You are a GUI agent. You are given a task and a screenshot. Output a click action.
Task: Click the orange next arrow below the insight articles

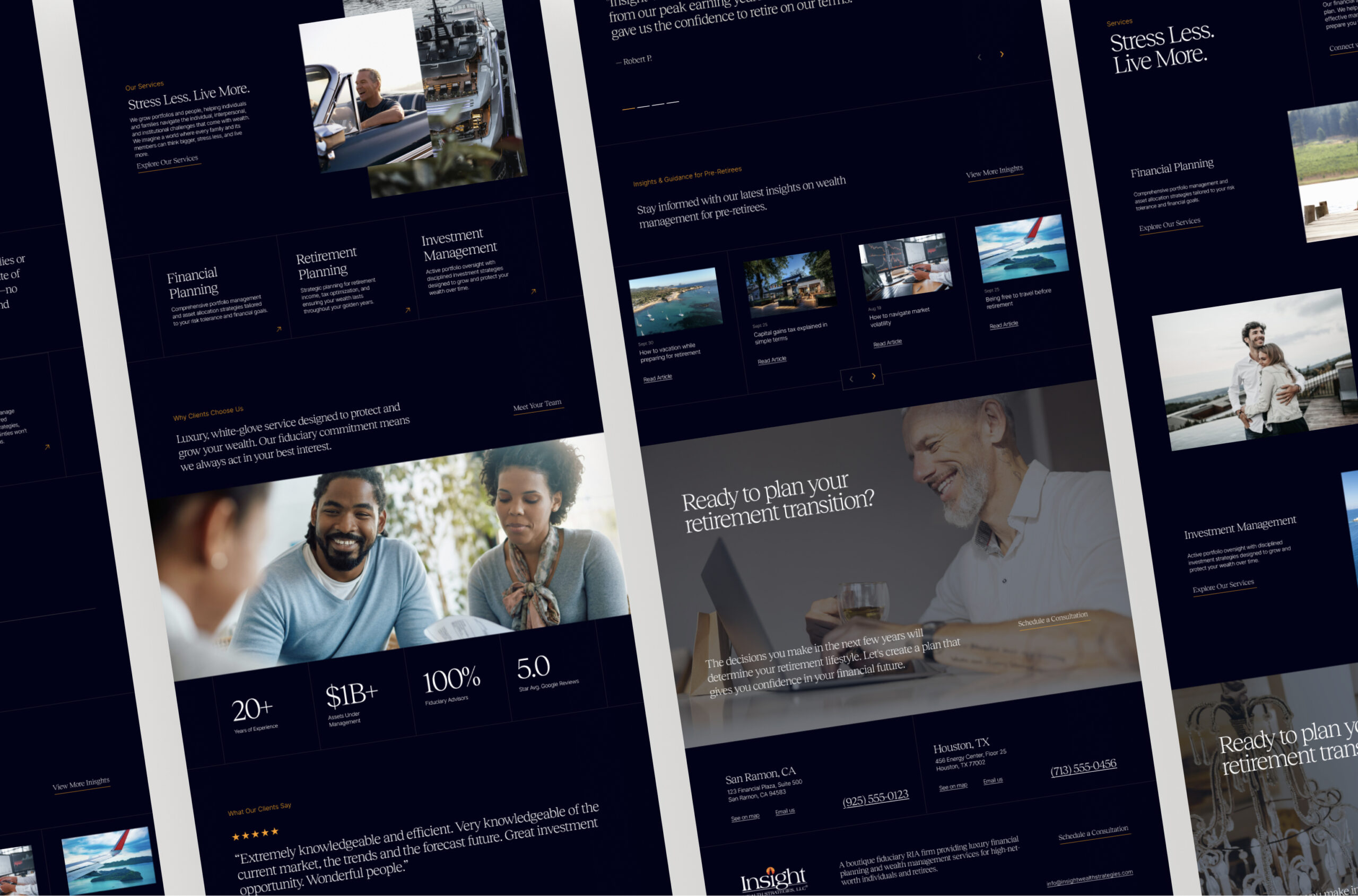(874, 375)
